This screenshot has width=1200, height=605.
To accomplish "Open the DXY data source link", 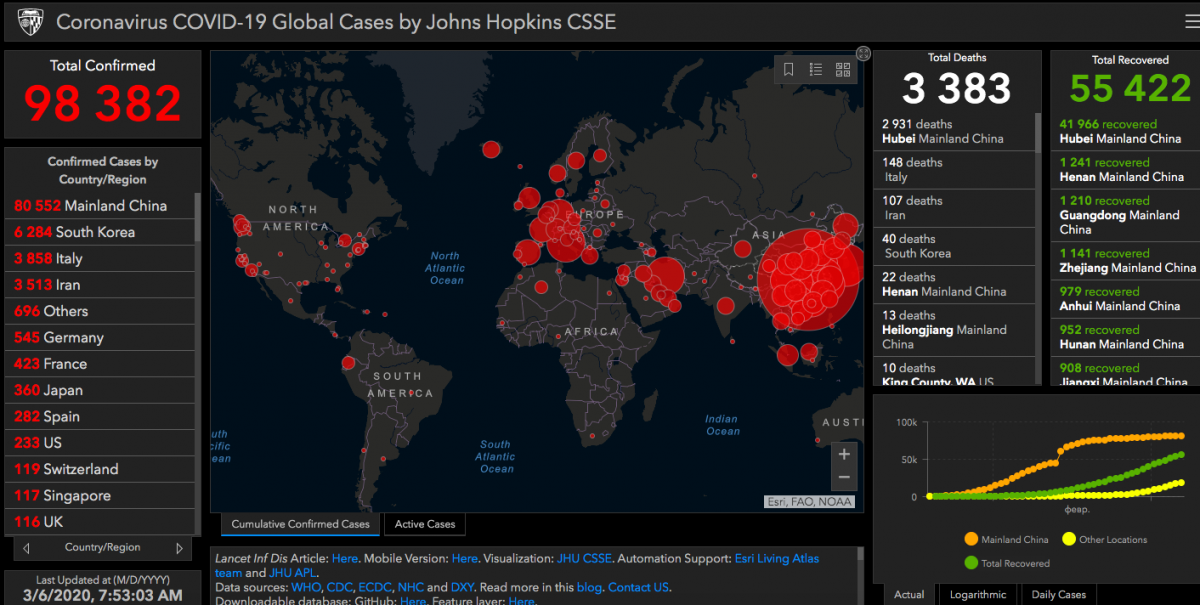I will click(x=463, y=587).
